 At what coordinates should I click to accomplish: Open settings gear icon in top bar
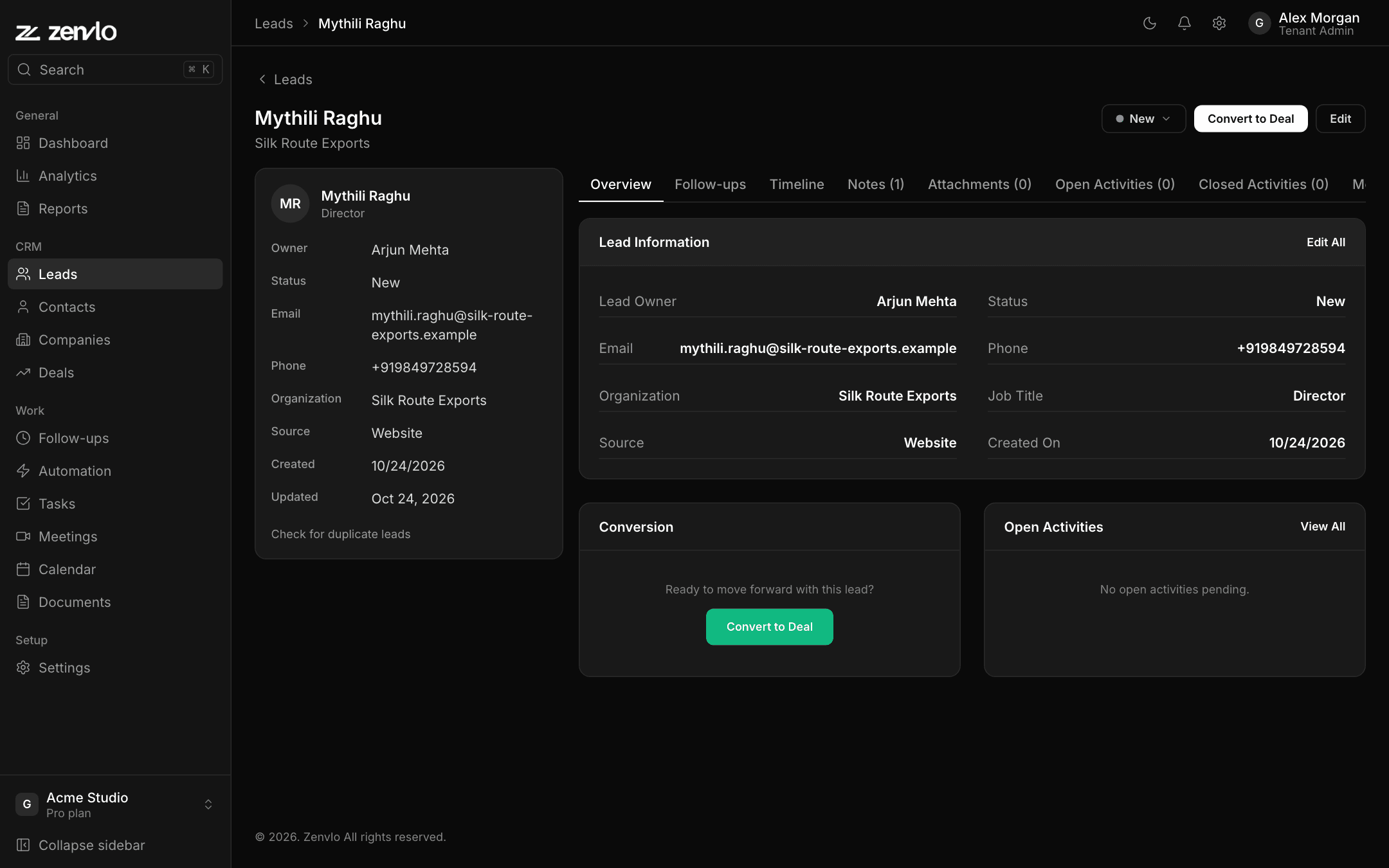(x=1219, y=23)
